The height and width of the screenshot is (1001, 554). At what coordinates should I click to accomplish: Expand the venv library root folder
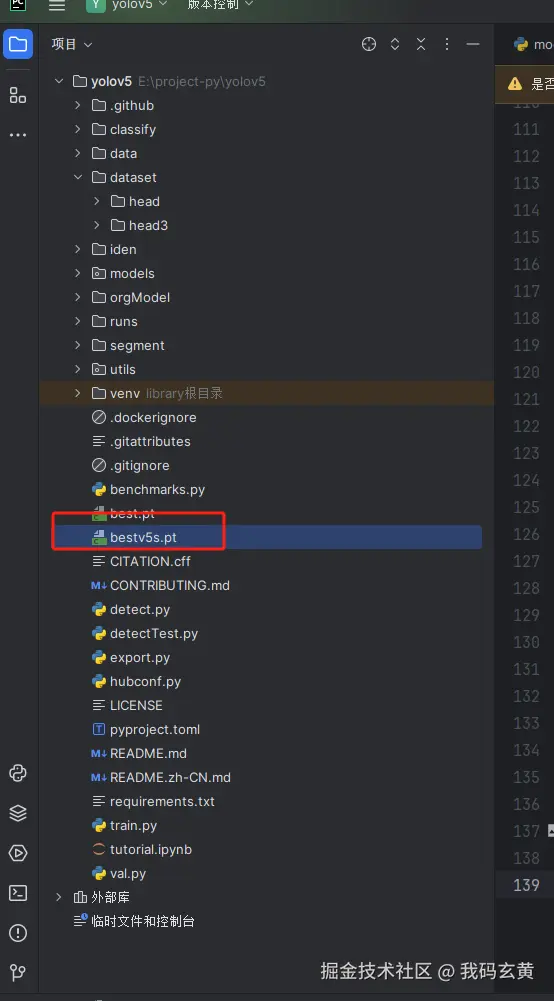[x=78, y=393]
